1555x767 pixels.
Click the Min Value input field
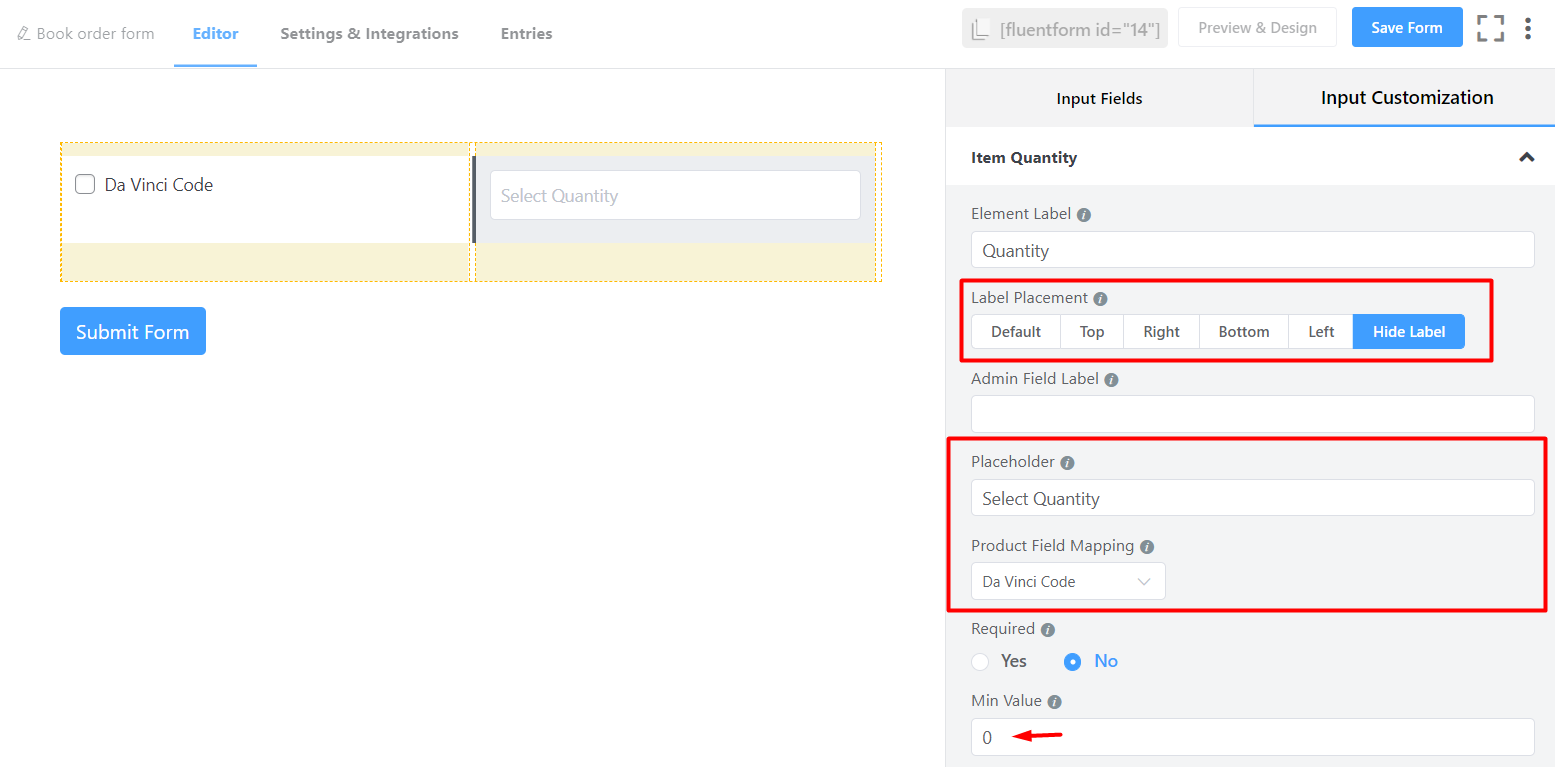1251,737
